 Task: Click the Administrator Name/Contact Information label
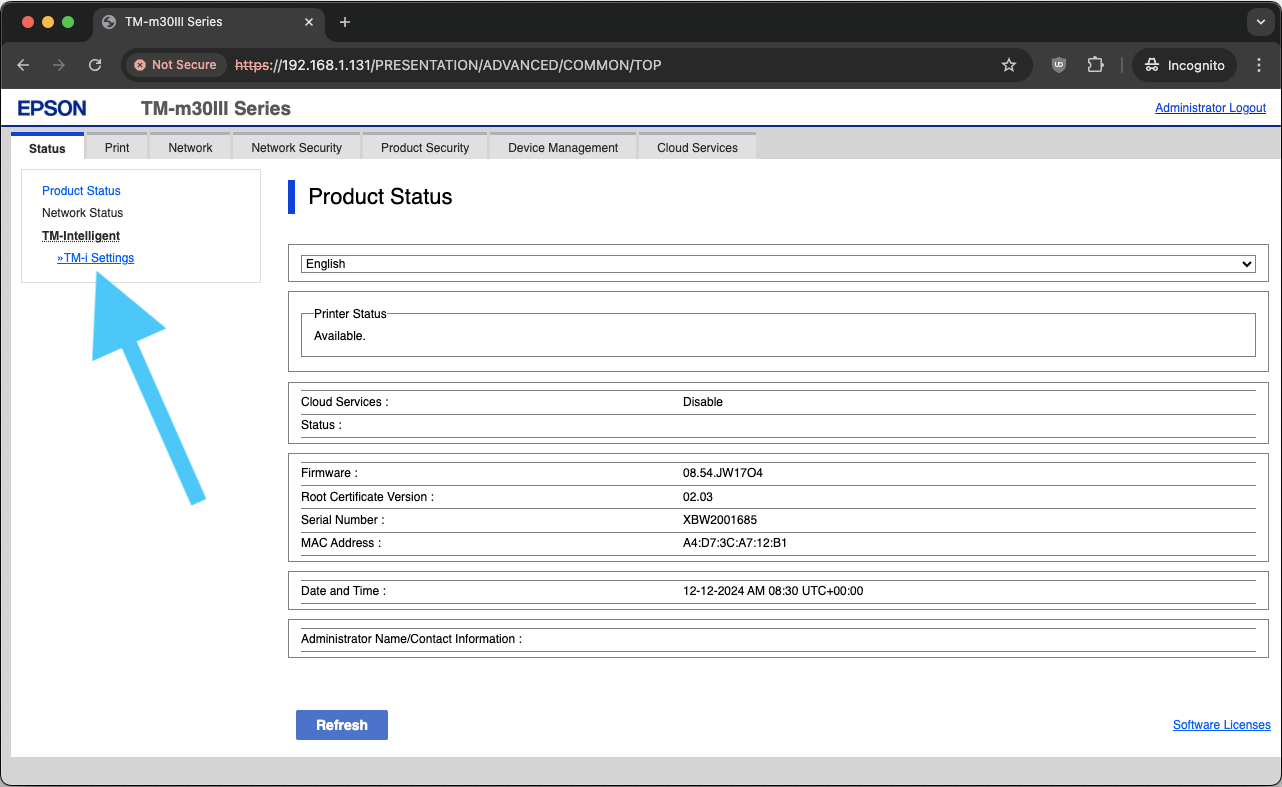point(411,639)
